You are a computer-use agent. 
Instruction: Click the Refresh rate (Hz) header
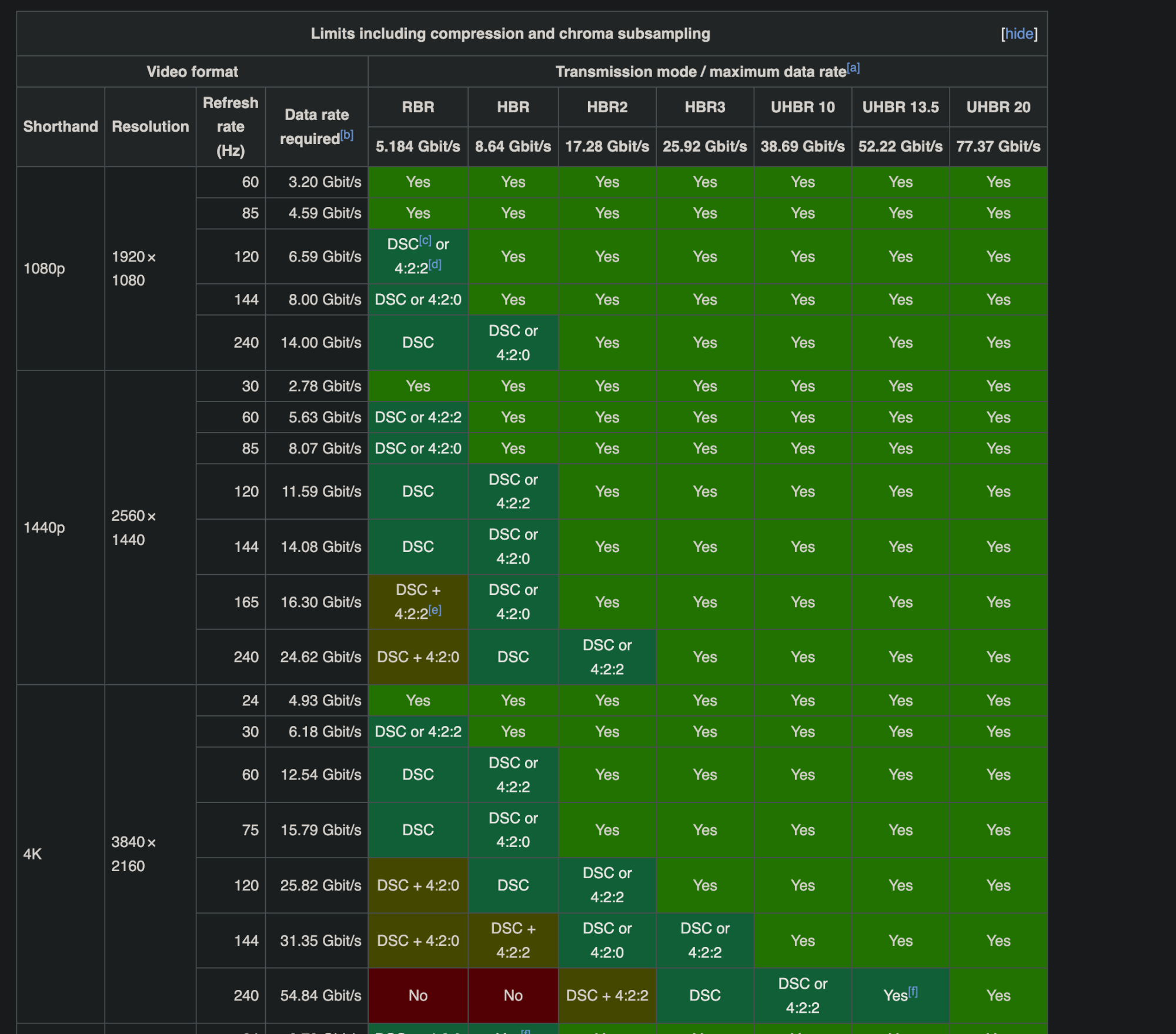[x=230, y=126]
